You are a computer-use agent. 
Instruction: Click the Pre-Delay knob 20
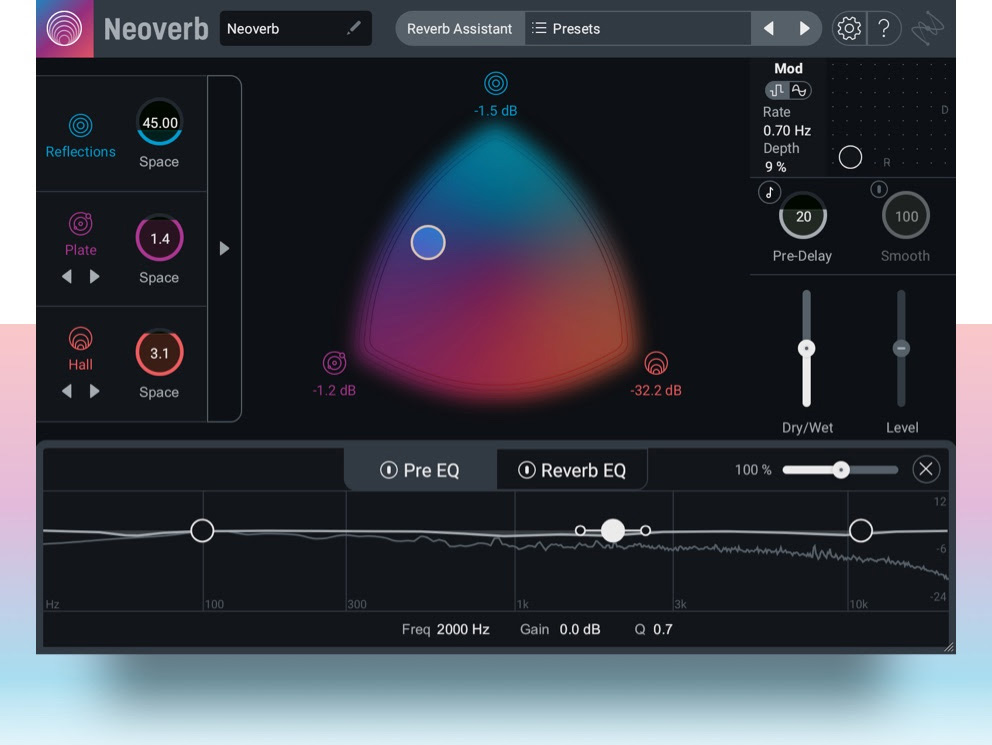coord(803,216)
